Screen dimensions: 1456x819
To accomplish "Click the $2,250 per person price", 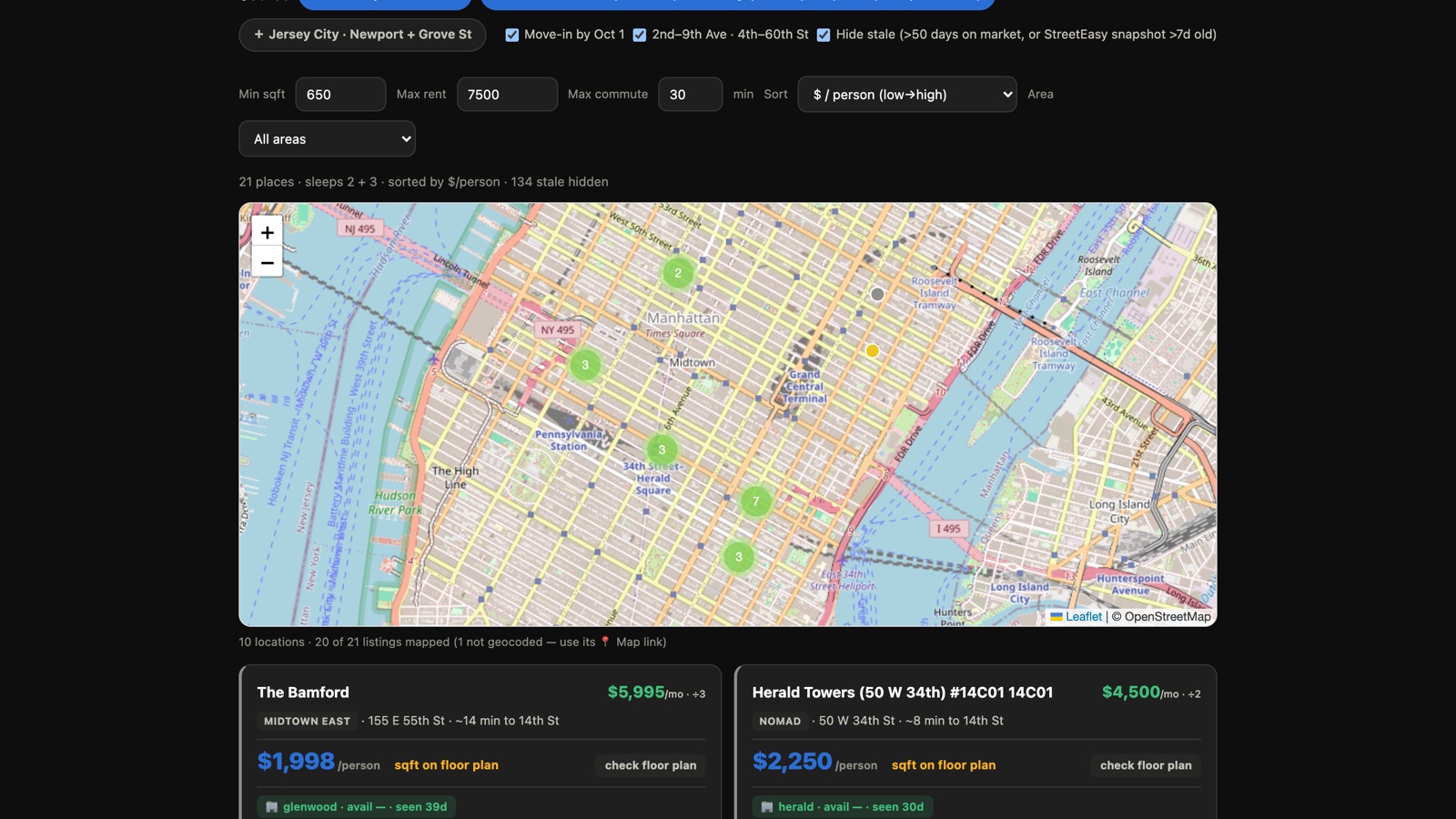I will tap(792, 762).
